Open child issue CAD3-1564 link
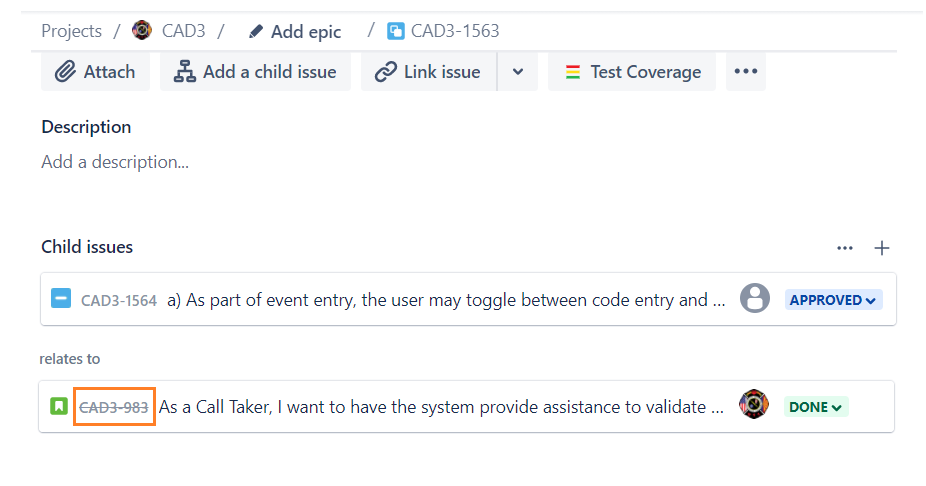Viewport: 926px width, 486px height. [119, 301]
